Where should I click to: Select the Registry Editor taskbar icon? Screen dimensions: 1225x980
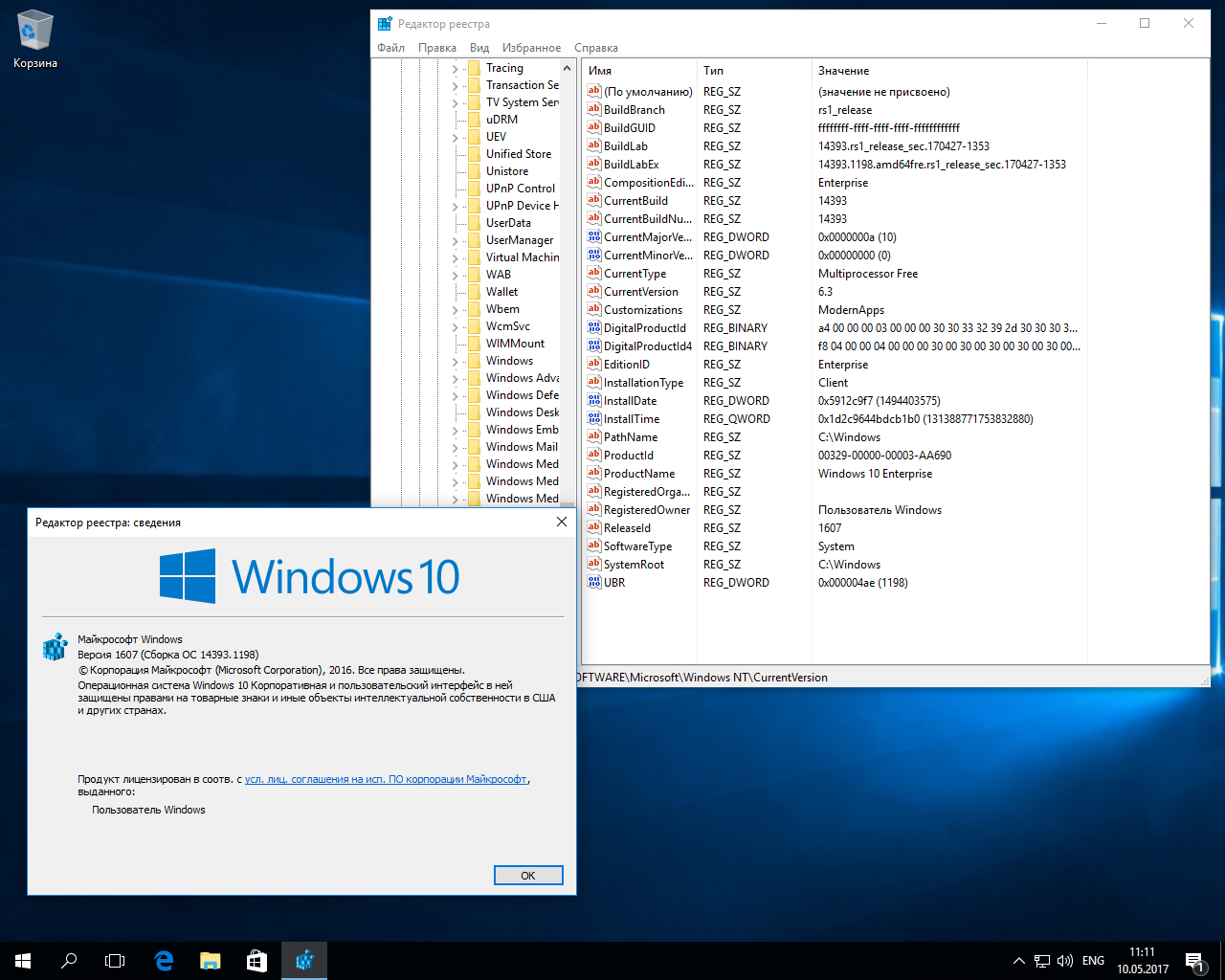pos(304,961)
